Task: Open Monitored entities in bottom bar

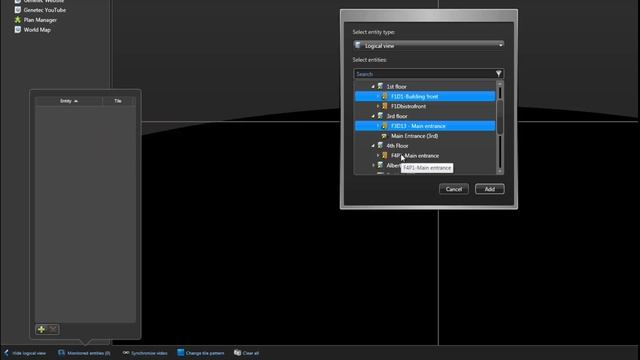Action: [x=84, y=353]
